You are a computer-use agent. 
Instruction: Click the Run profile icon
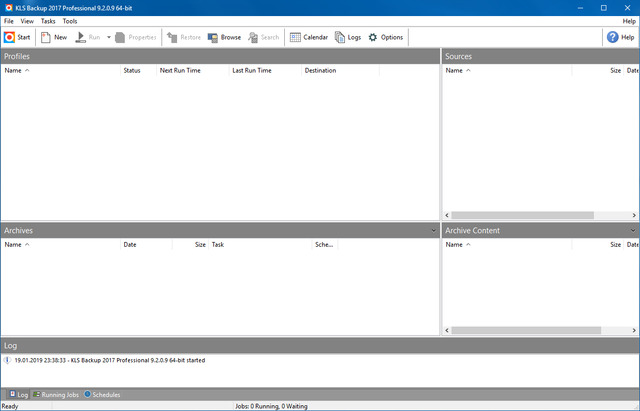[81, 37]
